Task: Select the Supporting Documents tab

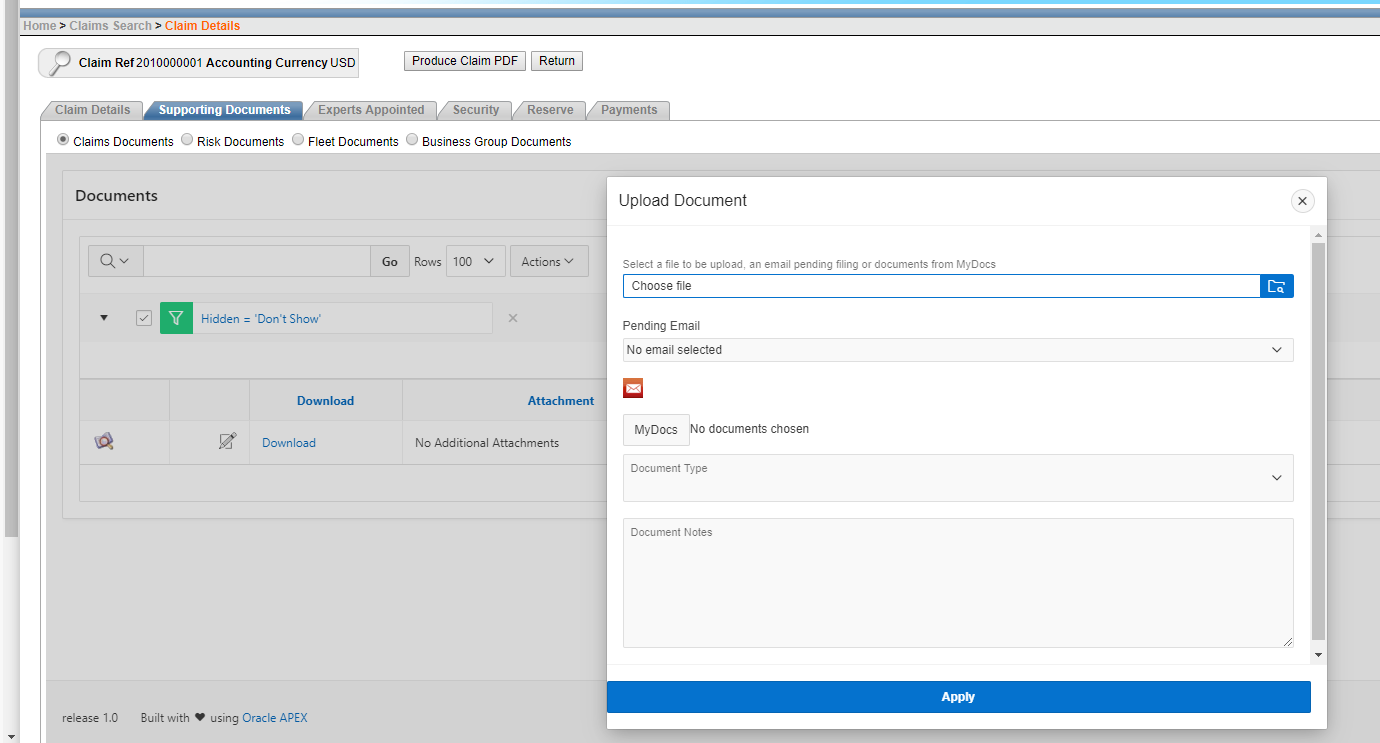Action: 224,110
